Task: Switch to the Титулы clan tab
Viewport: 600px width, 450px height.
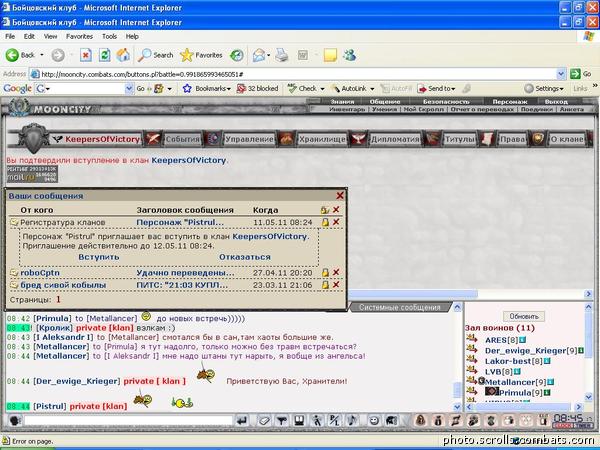Action: (459, 139)
